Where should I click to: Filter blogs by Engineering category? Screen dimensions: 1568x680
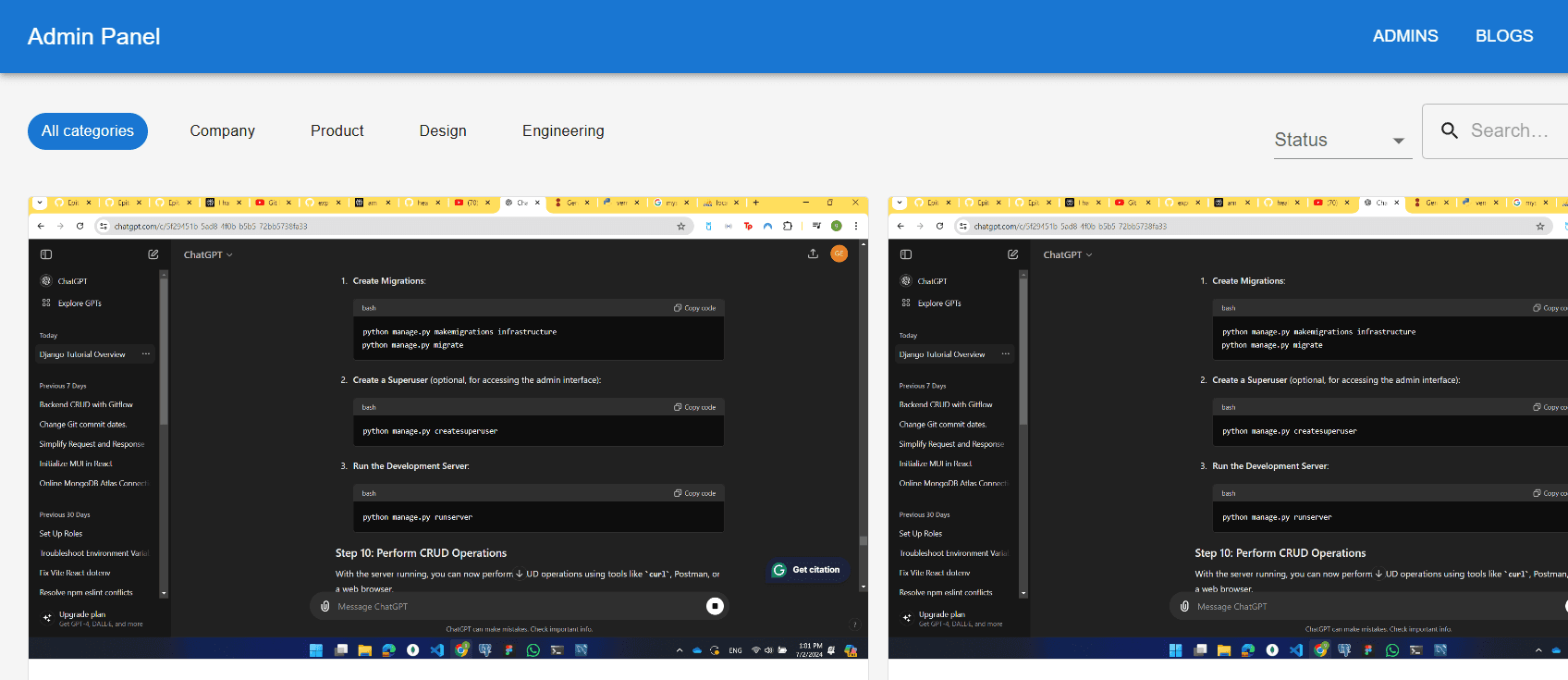click(563, 131)
